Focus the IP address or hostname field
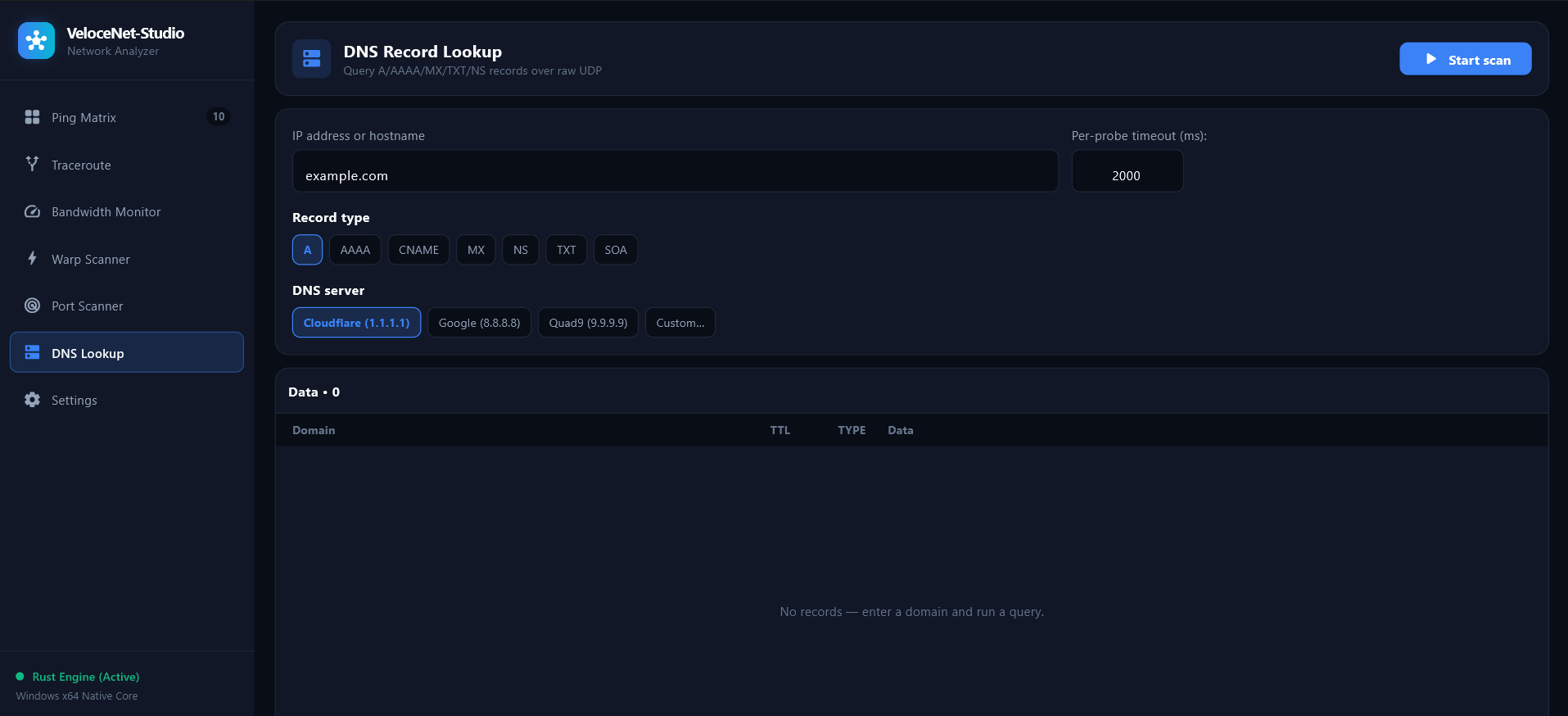The height and width of the screenshot is (716, 1568). (x=676, y=171)
